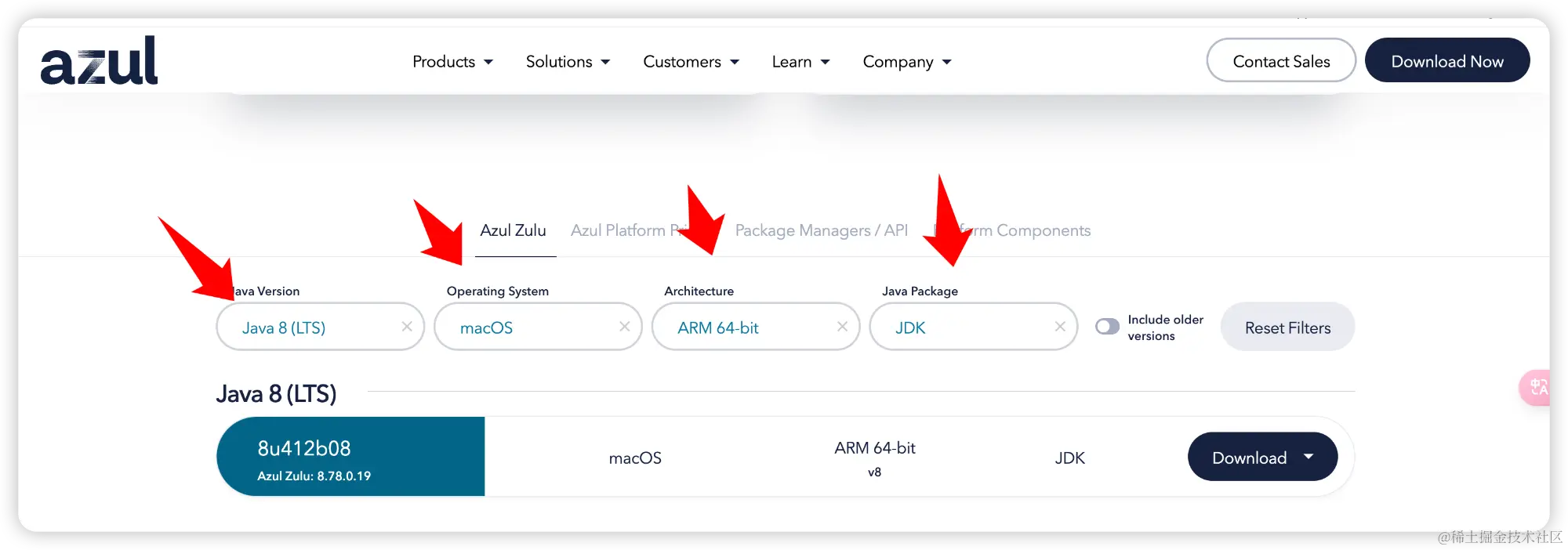Click the Java 8 (LTS) heading
The width and height of the screenshot is (1568, 550).
276,393
